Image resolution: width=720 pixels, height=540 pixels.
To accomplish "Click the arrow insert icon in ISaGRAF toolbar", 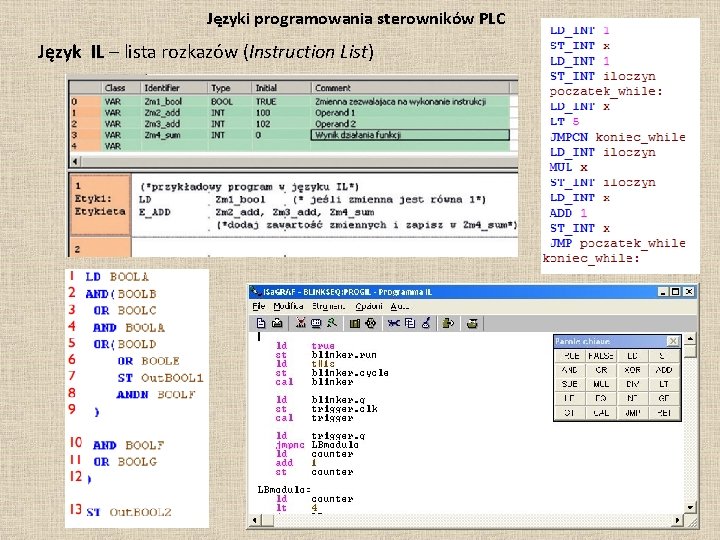I will [448, 323].
